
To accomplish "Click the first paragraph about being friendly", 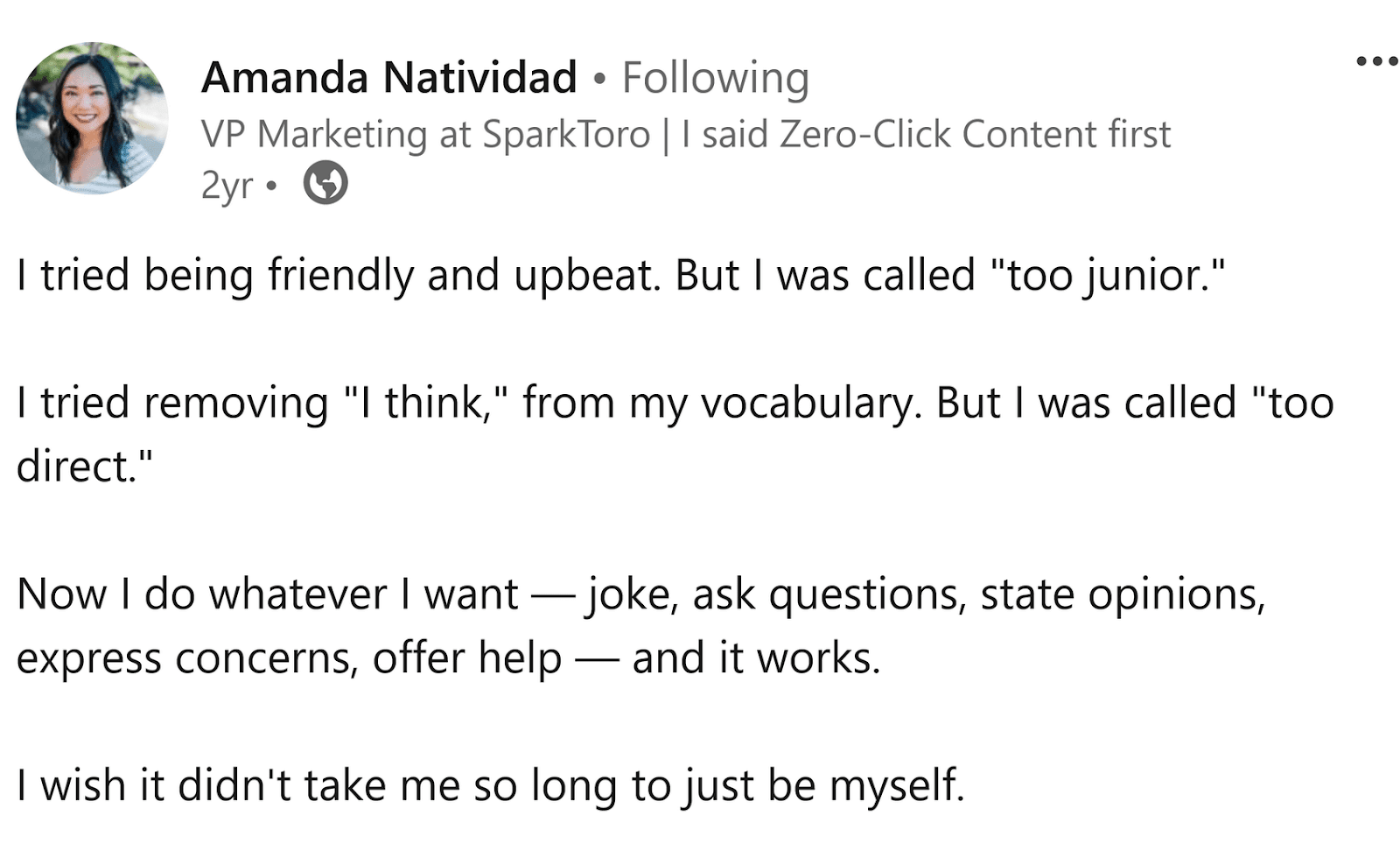I will point(350,274).
